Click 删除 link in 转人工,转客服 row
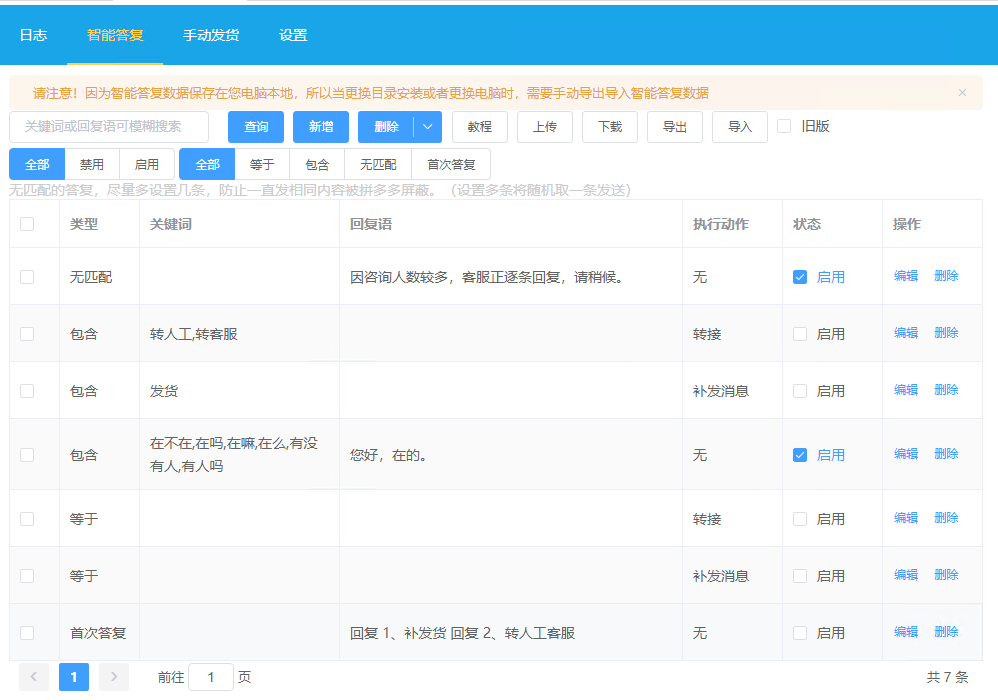Viewport: 998px width, 700px height. point(946,333)
